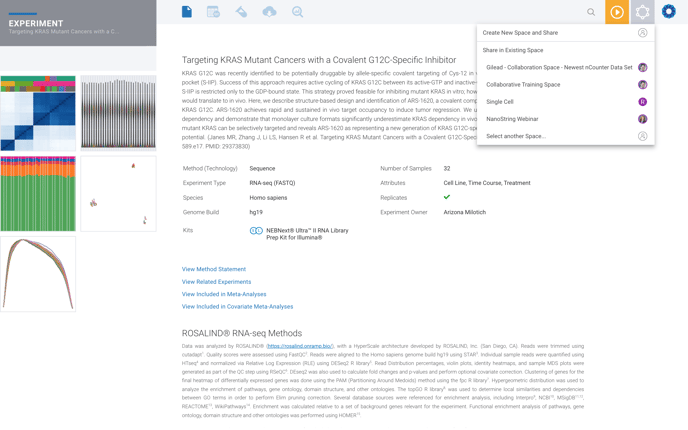This screenshot has height=430, width=688.
Task: Open View Included in Meta-Analyses link
Action: 224,294
